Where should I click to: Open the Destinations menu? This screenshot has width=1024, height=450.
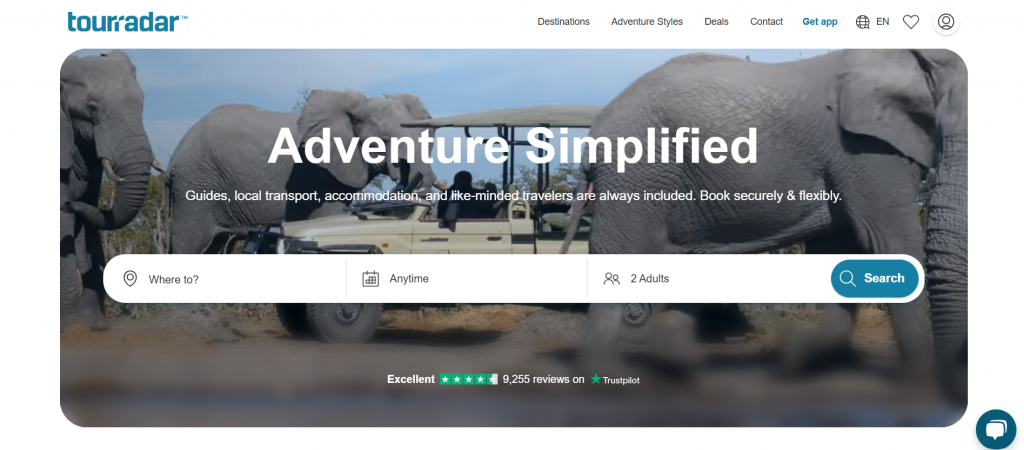point(564,22)
